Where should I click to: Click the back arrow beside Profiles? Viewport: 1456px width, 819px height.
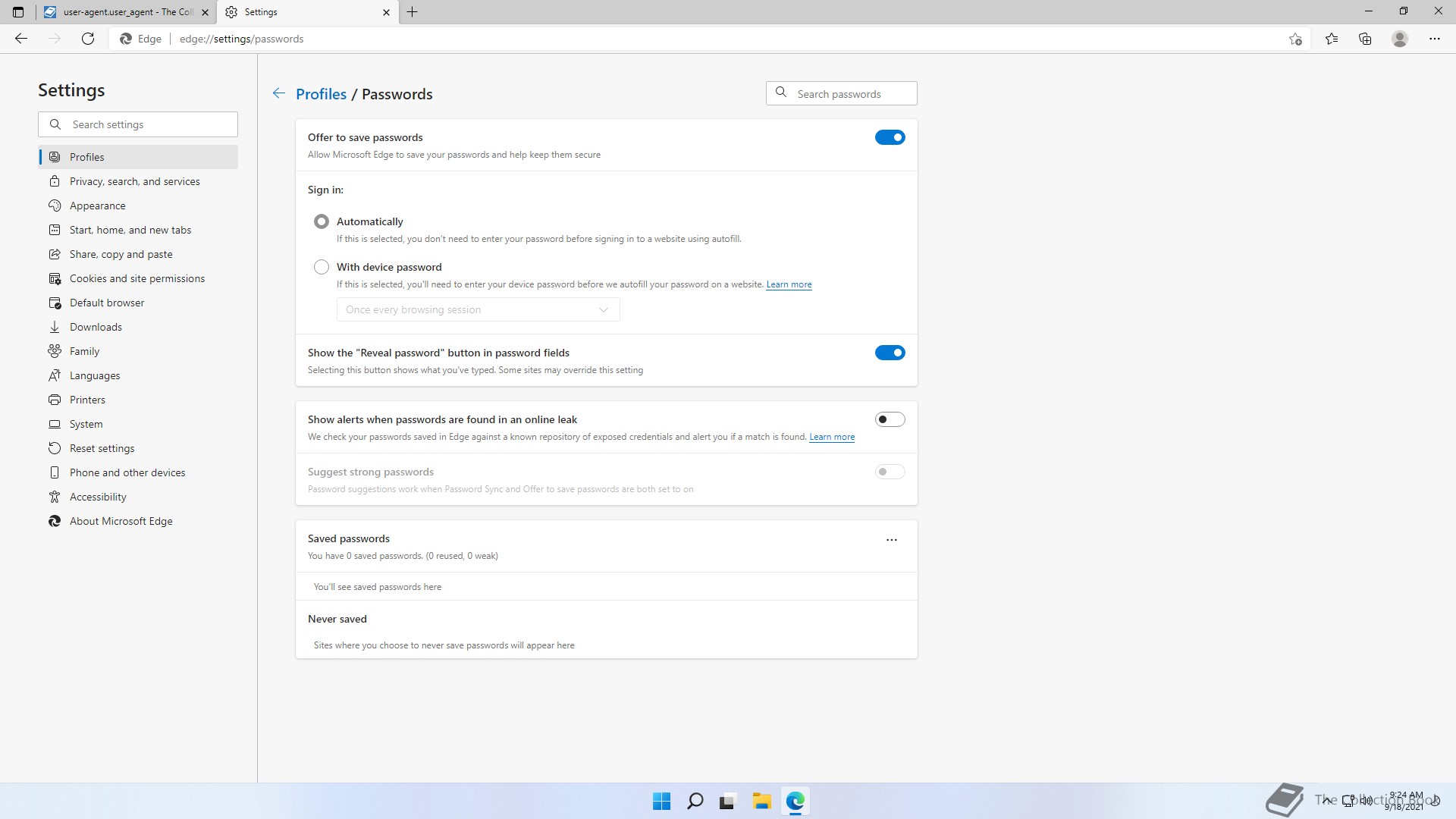click(278, 93)
